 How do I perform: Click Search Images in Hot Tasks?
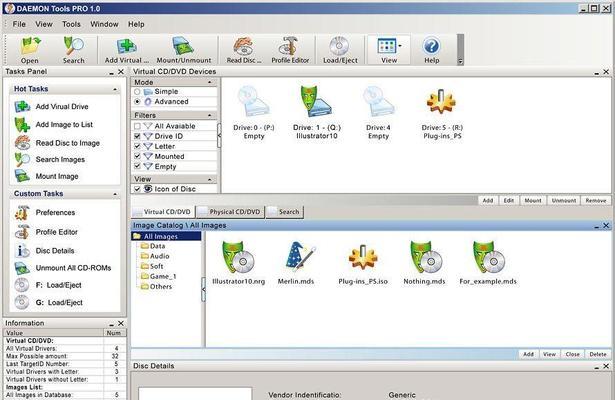pos(50,159)
